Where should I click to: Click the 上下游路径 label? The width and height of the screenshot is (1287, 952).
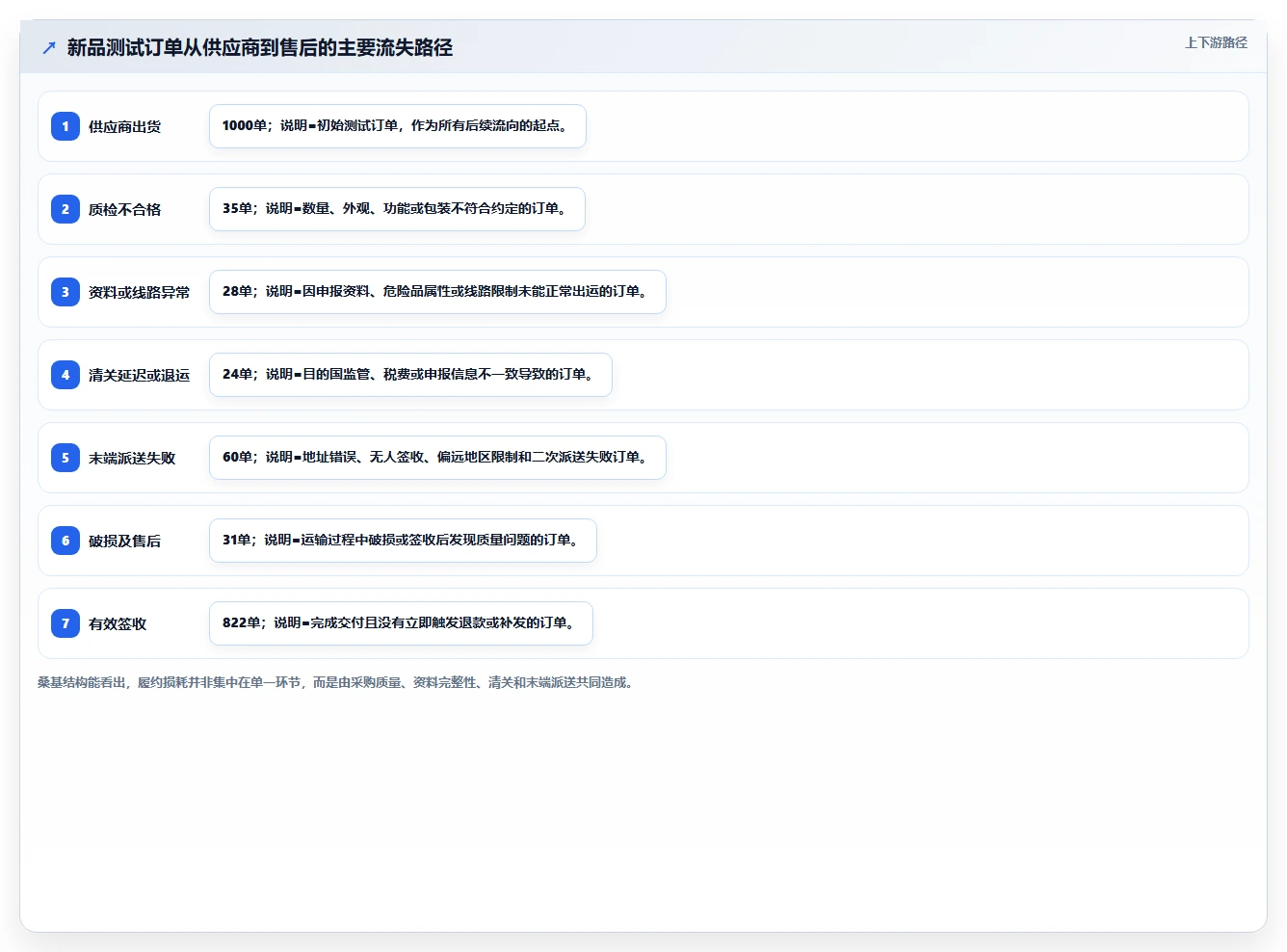point(1216,42)
